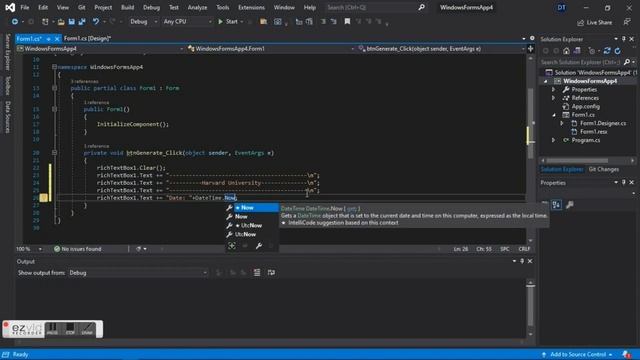
Task: Open the WindowsFormsApp4.Form1 type dropdown
Action: (270, 49)
